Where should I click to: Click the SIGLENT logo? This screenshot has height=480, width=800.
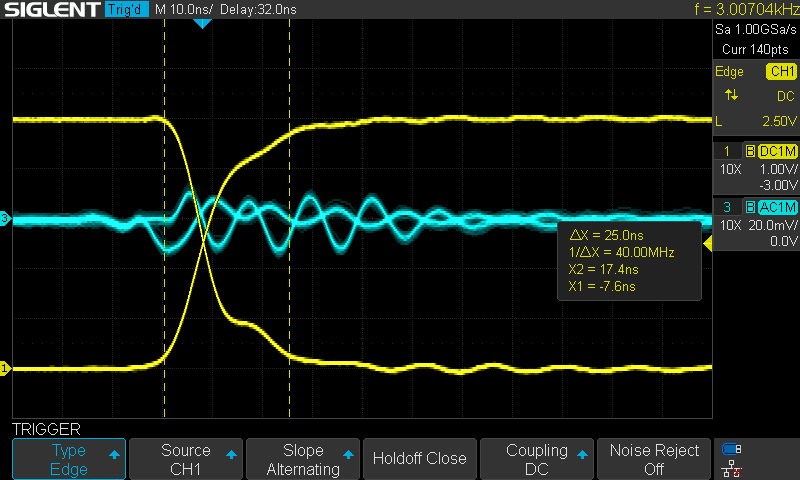click(x=50, y=10)
